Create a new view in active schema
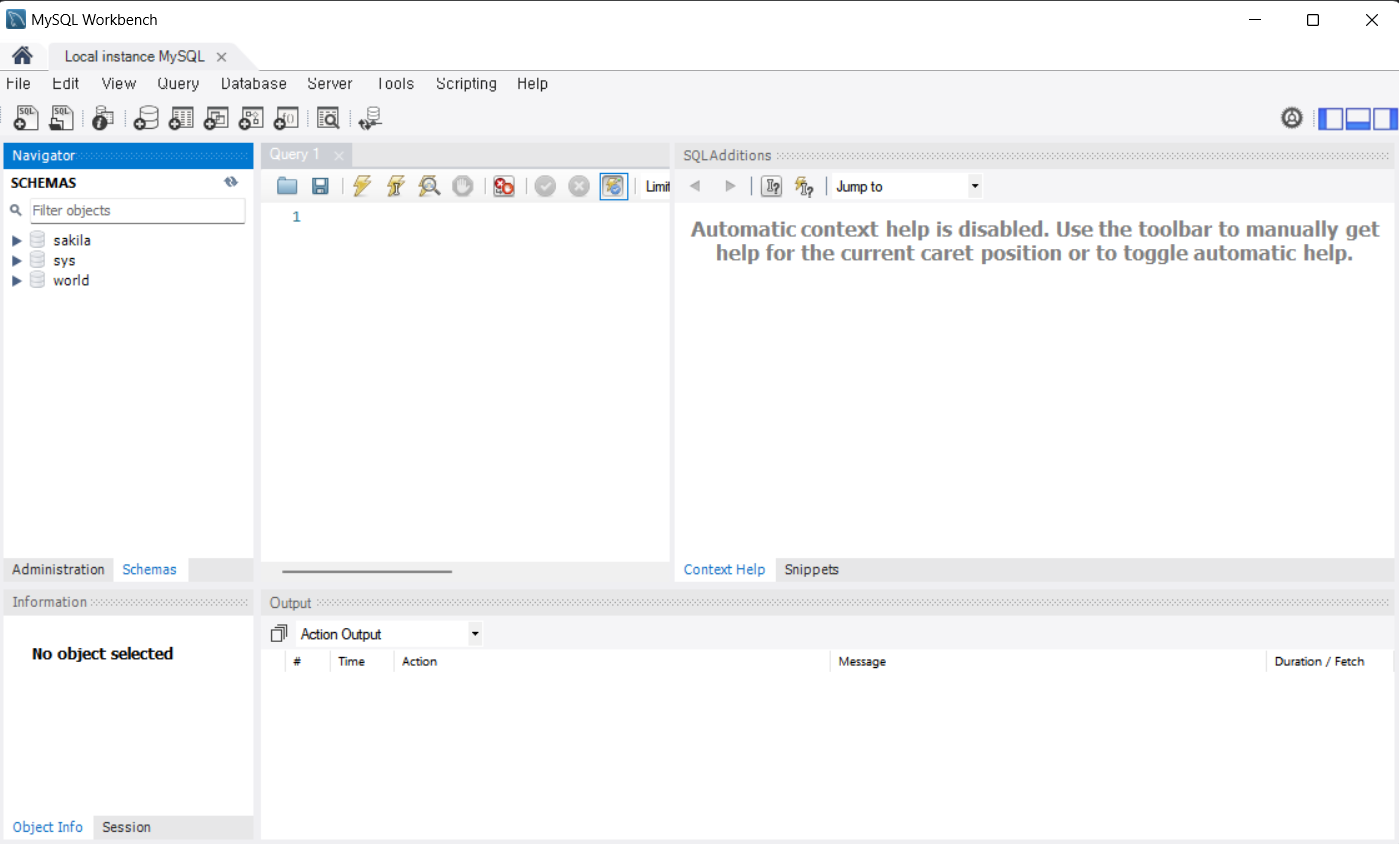This screenshot has height=844, width=1399. (x=216, y=118)
